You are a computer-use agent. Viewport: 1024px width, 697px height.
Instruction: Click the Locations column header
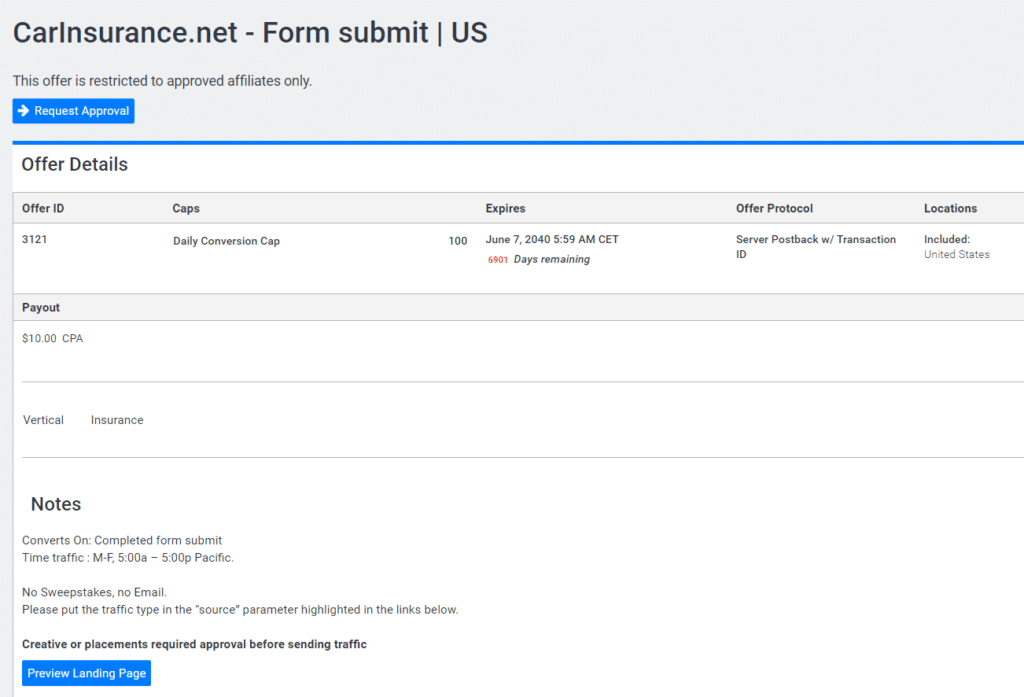[x=950, y=208]
